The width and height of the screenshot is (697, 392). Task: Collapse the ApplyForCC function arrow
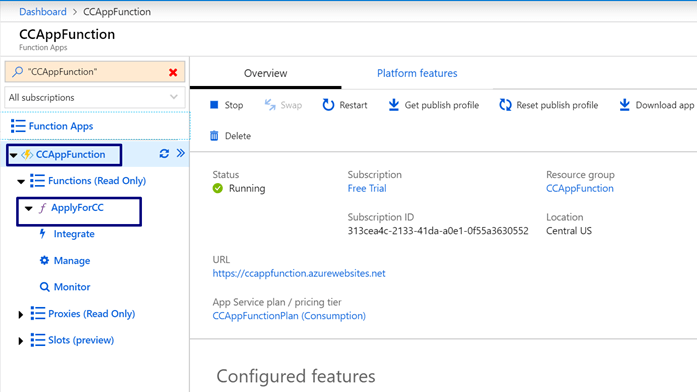[29, 208]
